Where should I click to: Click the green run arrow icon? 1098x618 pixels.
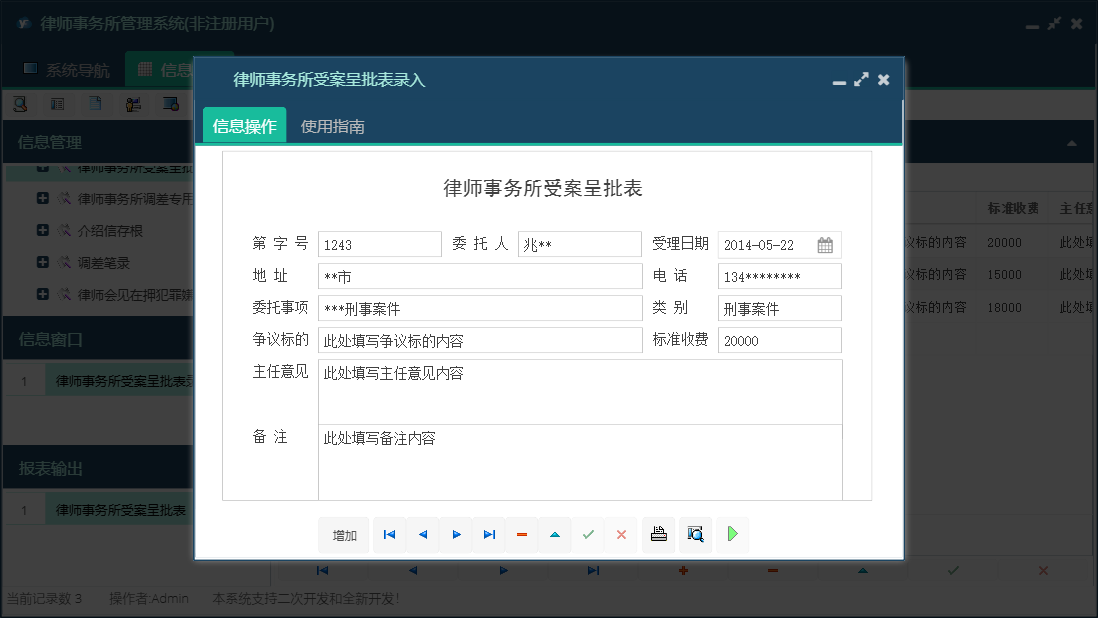tap(731, 534)
